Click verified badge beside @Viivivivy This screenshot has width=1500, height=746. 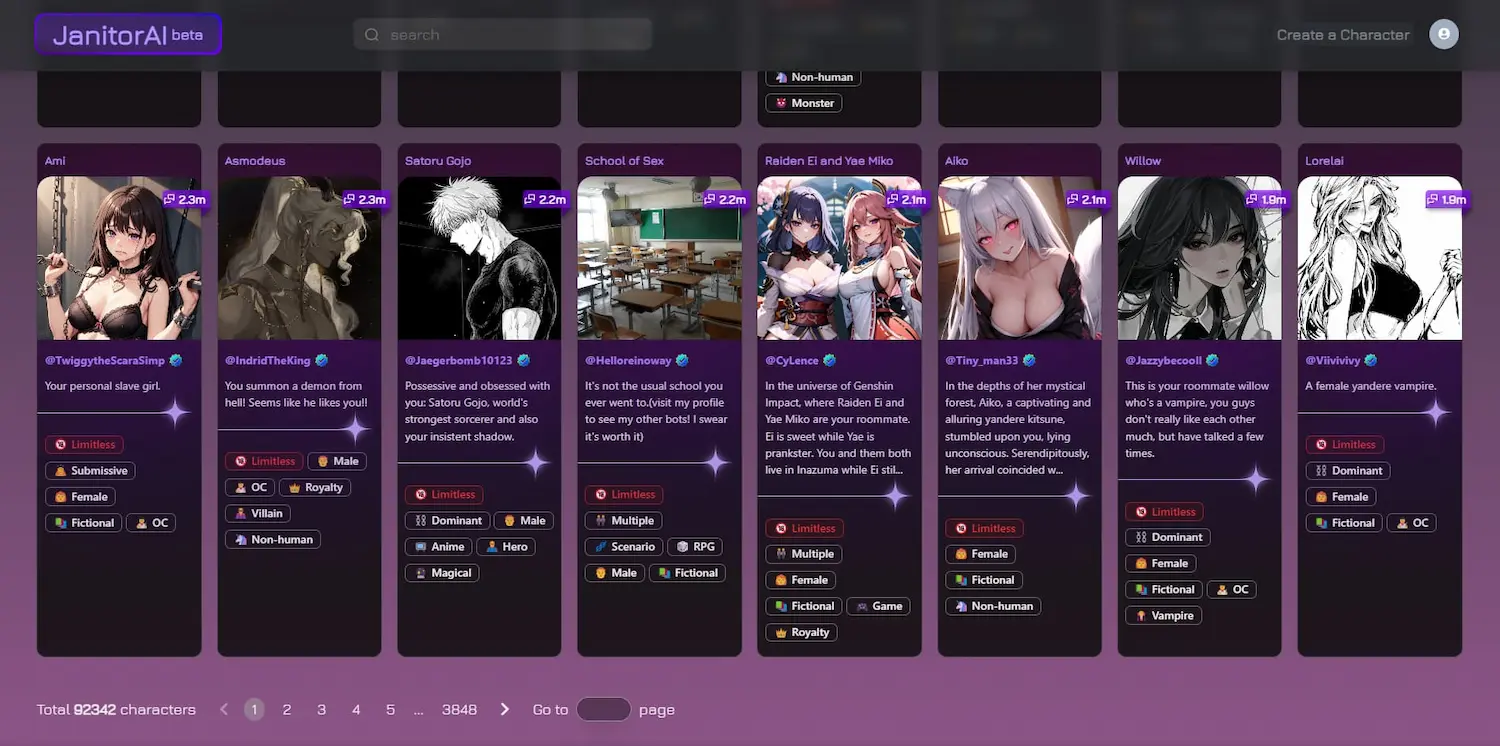click(1371, 360)
